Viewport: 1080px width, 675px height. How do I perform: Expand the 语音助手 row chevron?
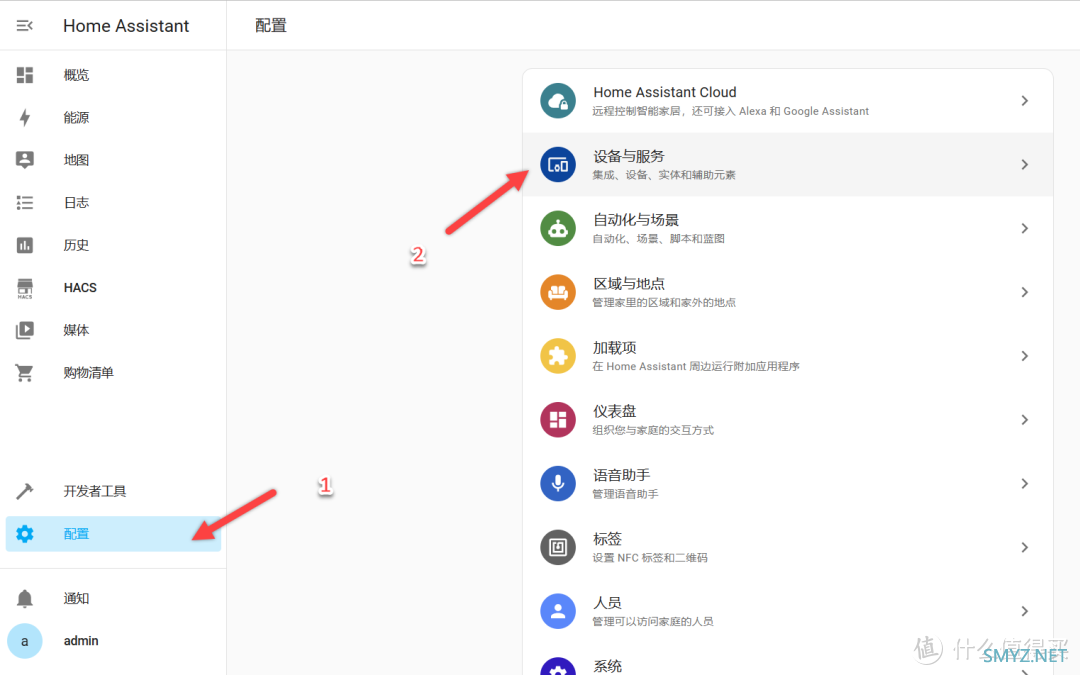pos(1025,484)
